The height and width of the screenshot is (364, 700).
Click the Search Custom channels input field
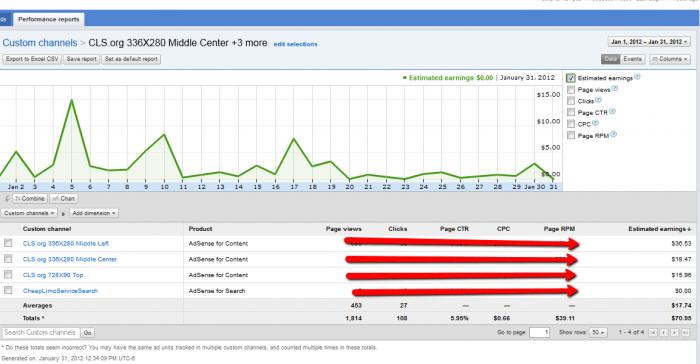point(41,333)
